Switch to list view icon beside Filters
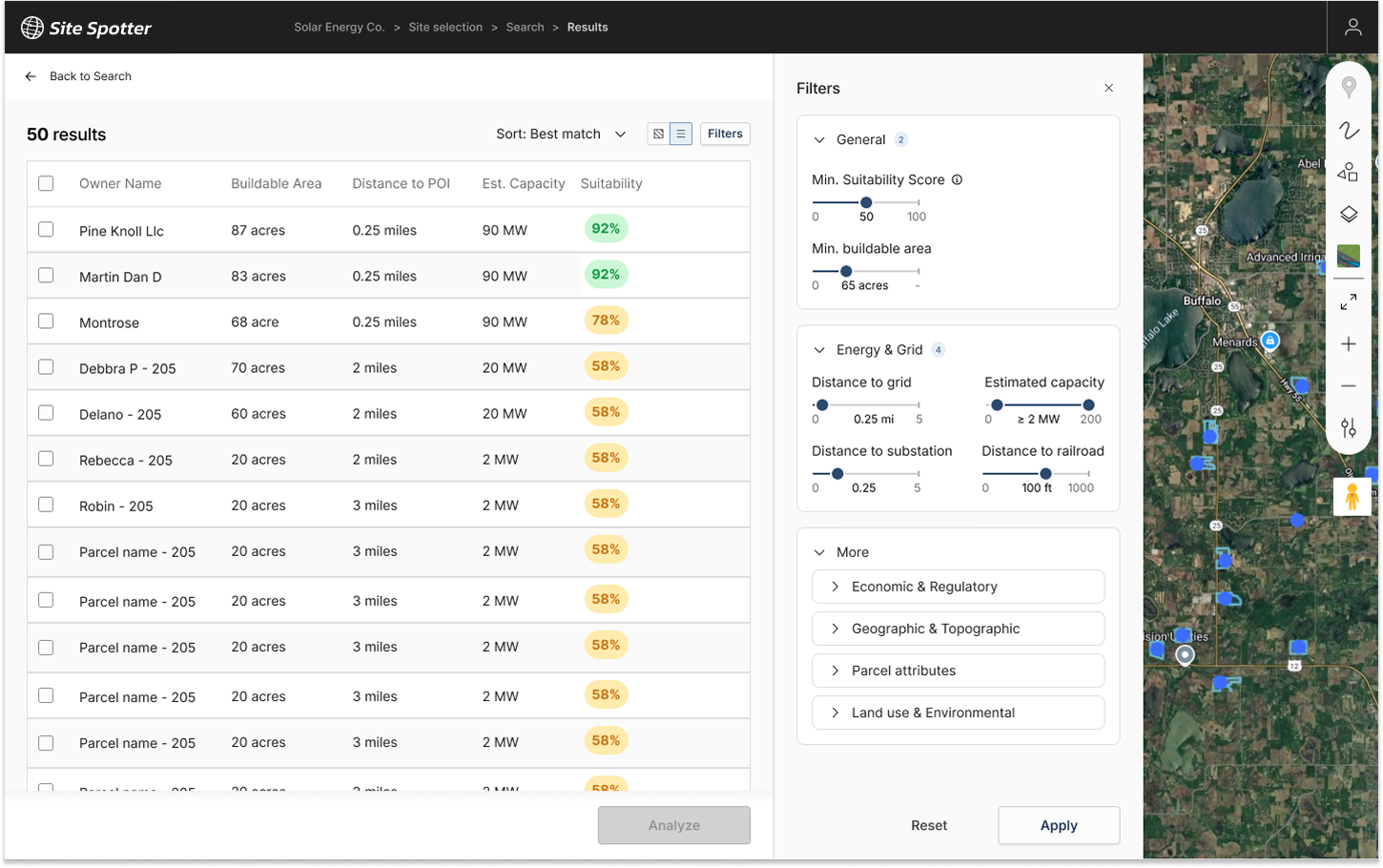Image resolution: width=1383 pixels, height=868 pixels. pyautogui.click(x=681, y=134)
